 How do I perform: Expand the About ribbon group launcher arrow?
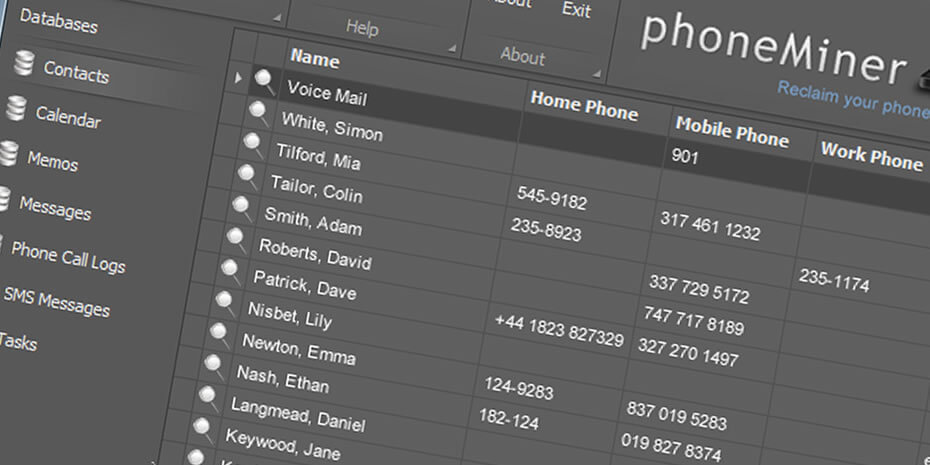point(597,74)
